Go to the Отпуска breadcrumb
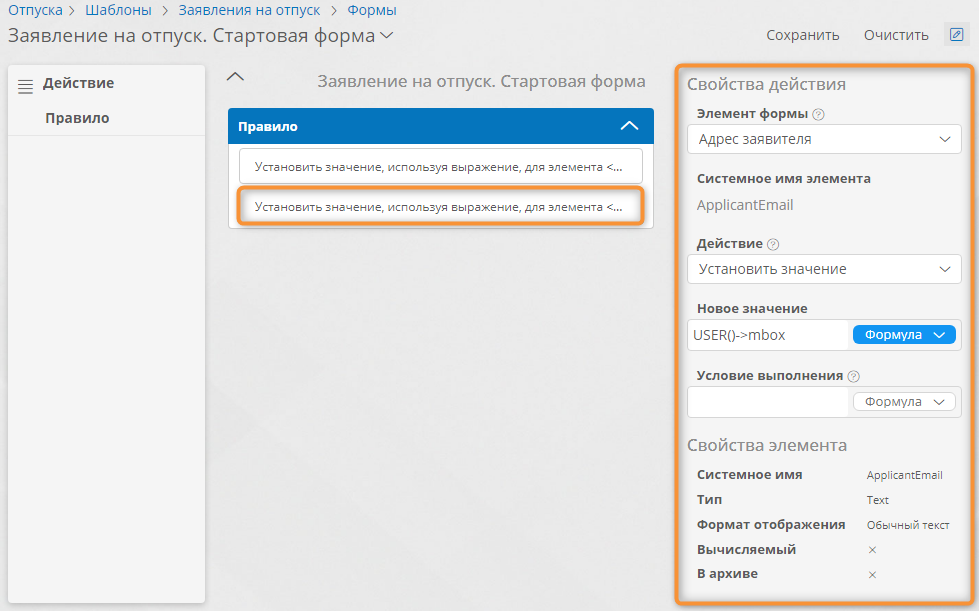Screen dimensions: 979x611 pyautogui.click(x=35, y=10)
